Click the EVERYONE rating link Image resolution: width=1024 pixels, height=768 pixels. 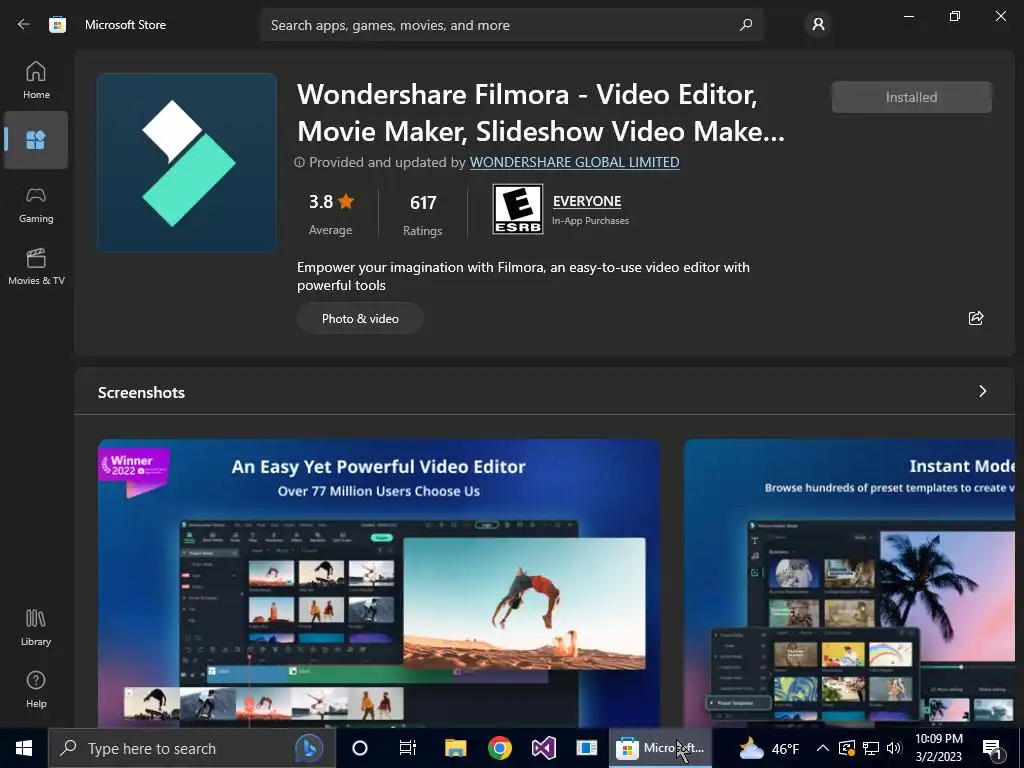[x=587, y=201]
